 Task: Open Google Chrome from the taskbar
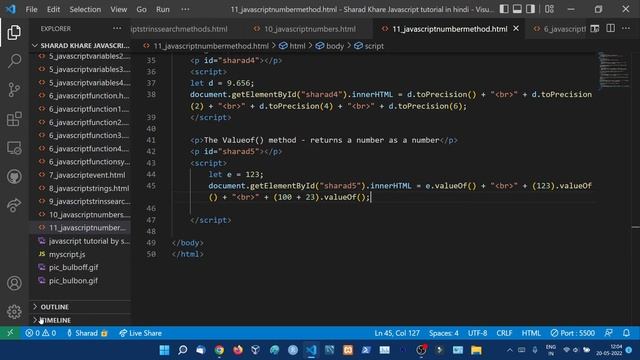[219, 350]
